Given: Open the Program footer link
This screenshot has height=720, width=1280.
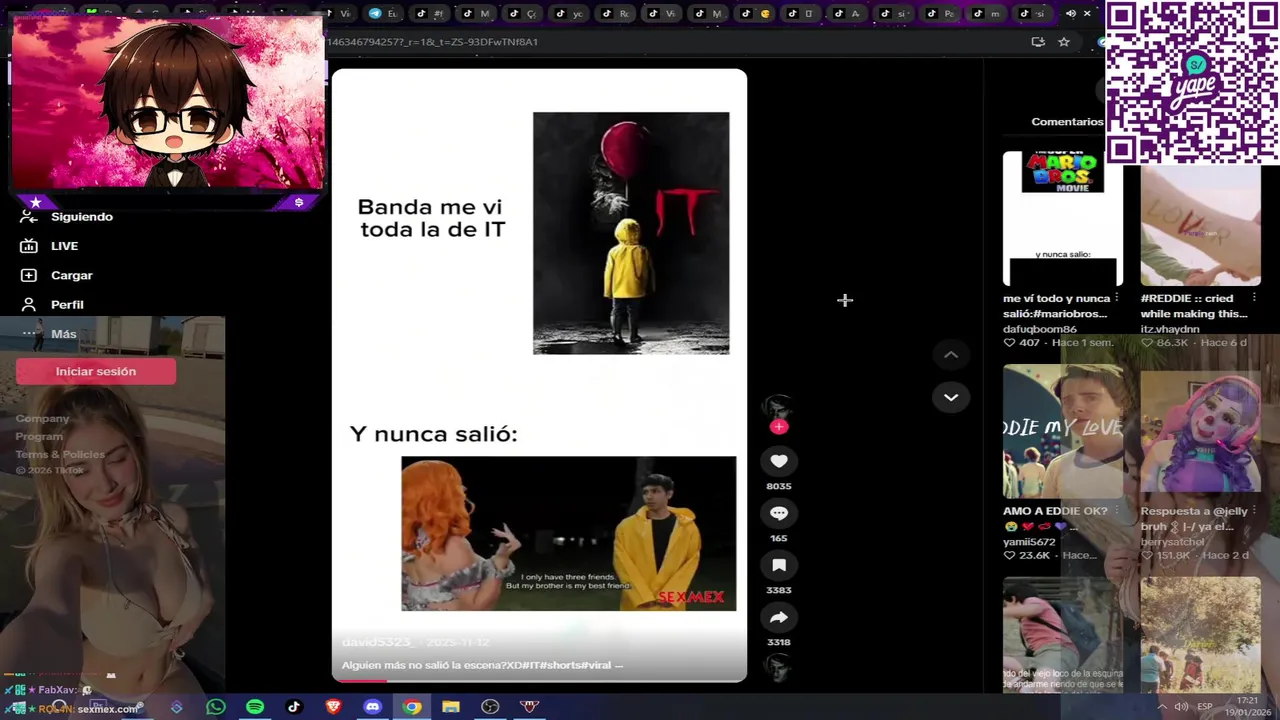Looking at the screenshot, I should coord(39,437).
